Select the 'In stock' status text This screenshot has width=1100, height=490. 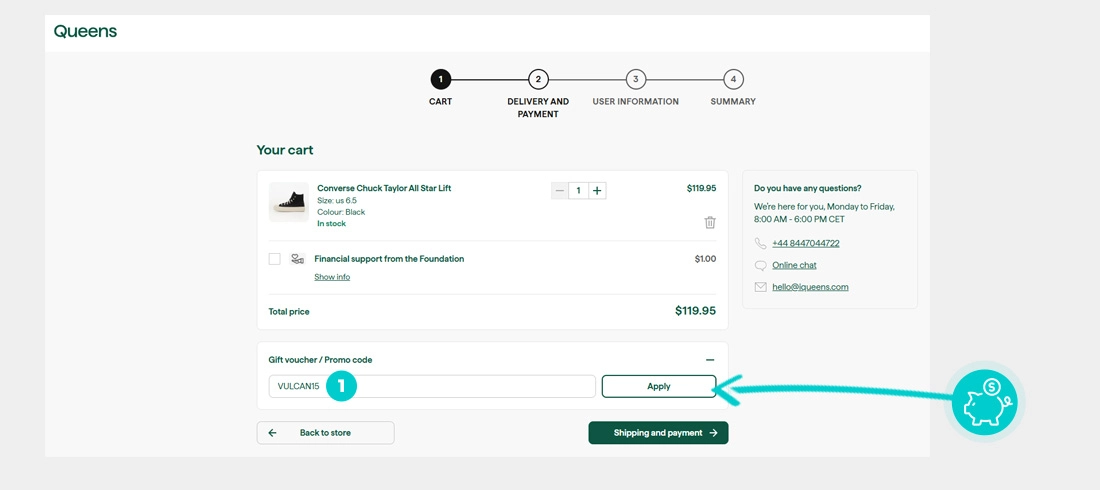331,224
